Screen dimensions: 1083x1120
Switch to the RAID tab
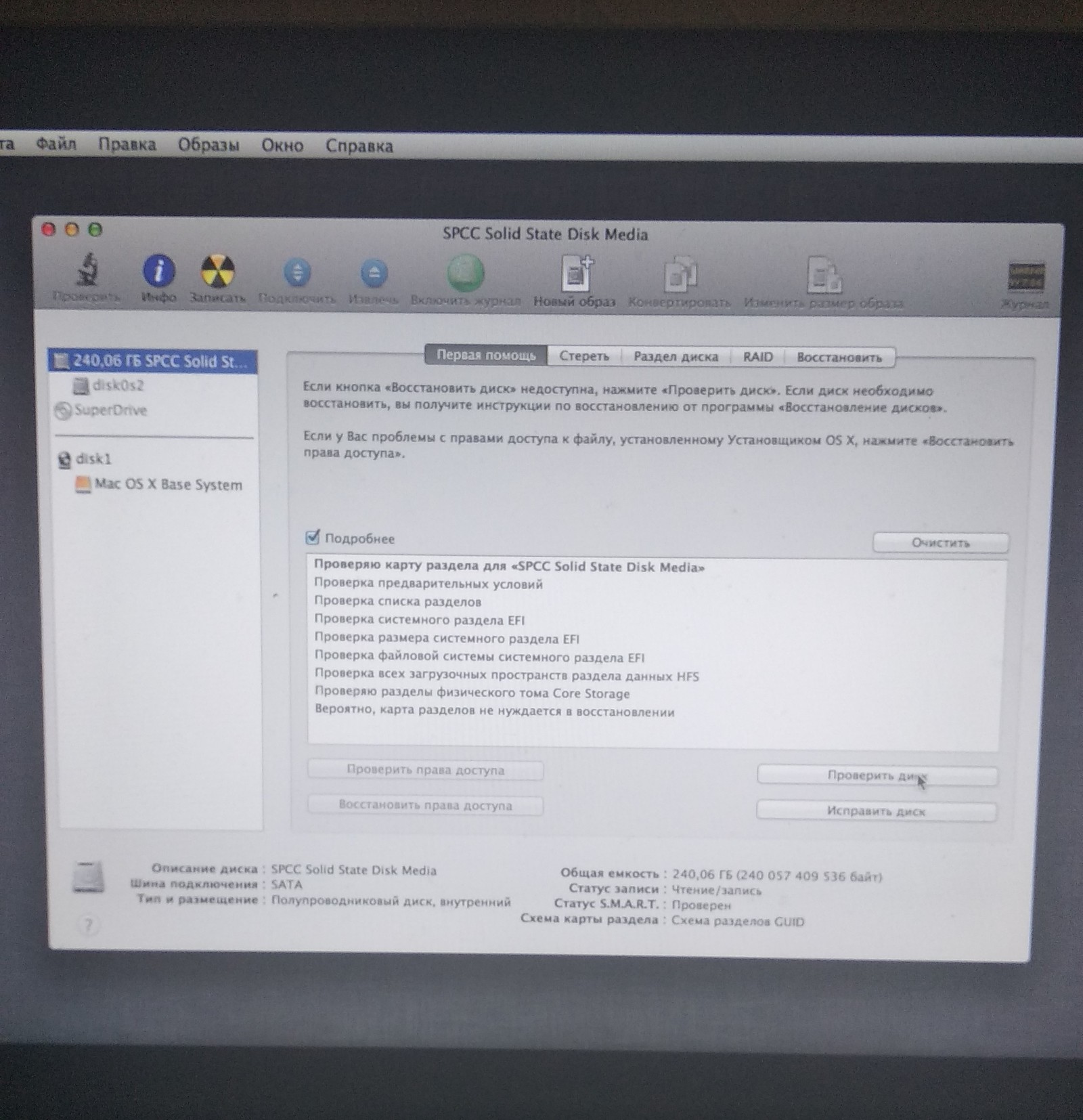coord(757,357)
